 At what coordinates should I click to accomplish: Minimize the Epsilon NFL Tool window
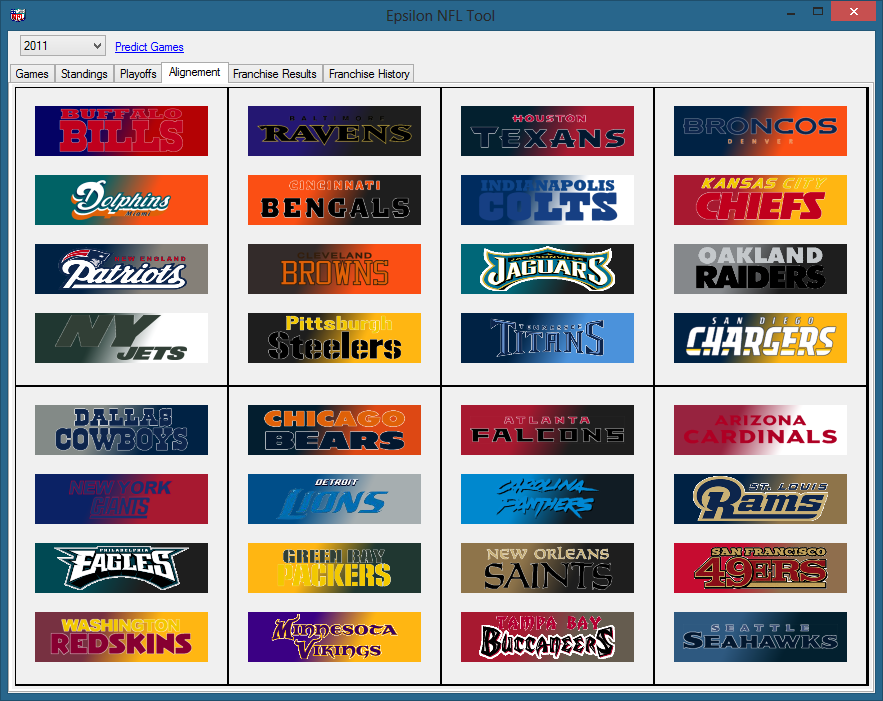(791, 12)
